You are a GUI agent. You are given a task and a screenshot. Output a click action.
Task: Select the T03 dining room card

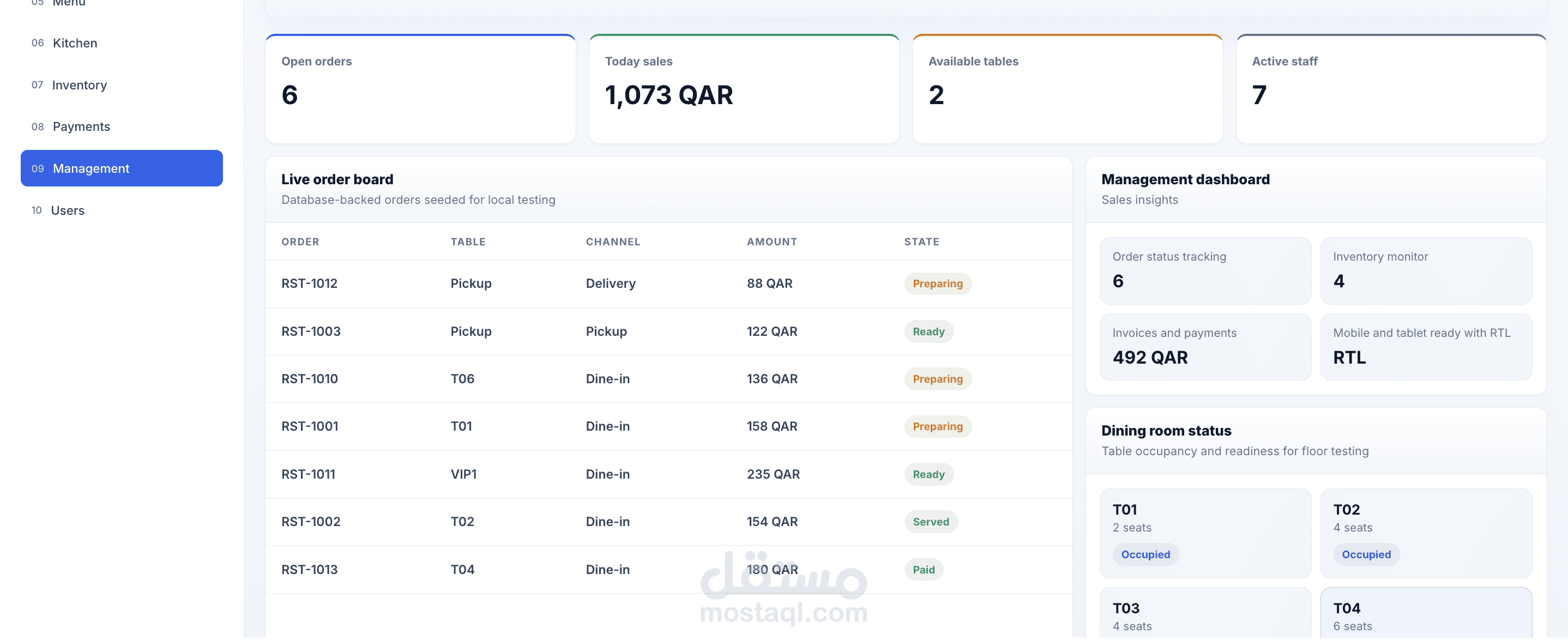click(x=1205, y=613)
